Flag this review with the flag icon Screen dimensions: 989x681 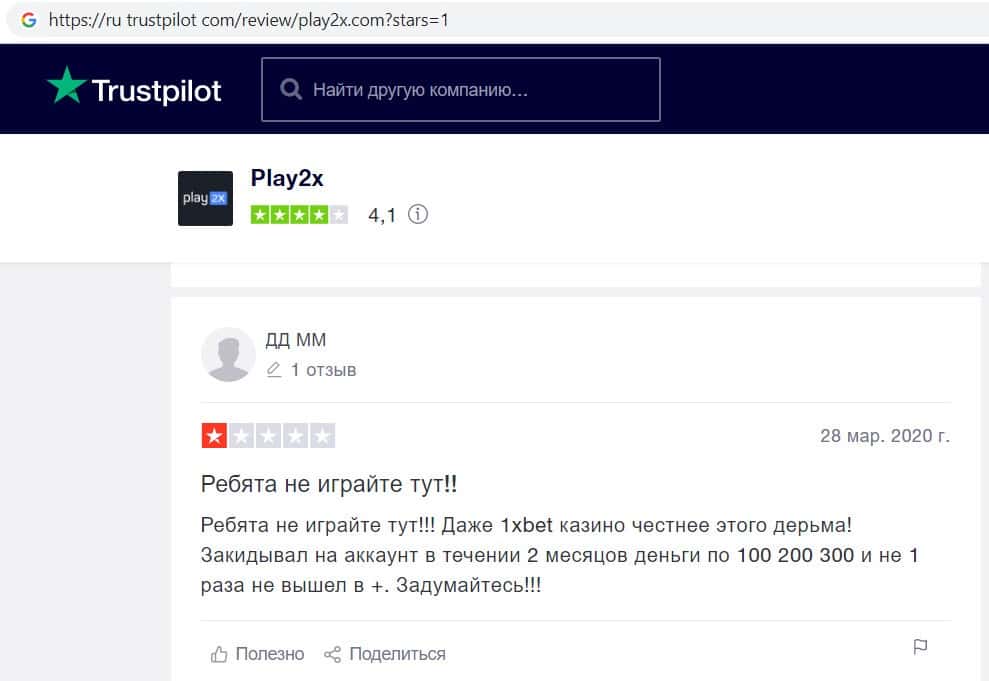[x=920, y=646]
